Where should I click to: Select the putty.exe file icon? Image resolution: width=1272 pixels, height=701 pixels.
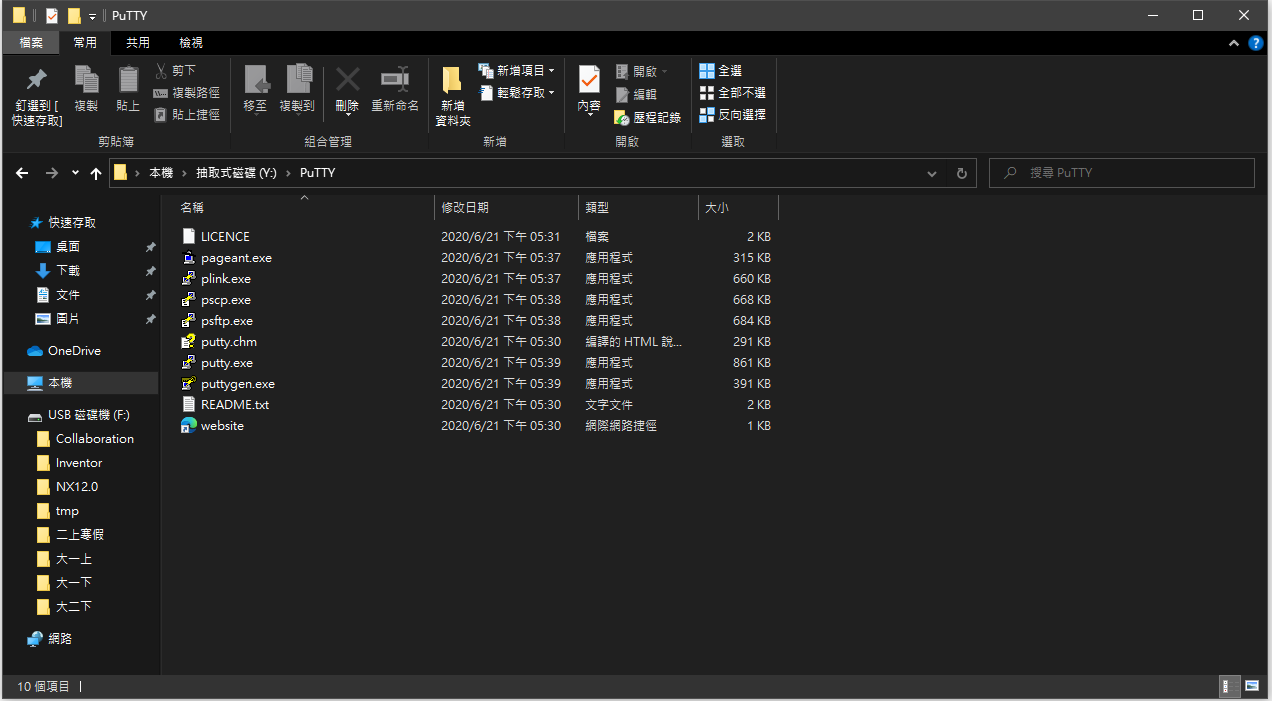(189, 363)
